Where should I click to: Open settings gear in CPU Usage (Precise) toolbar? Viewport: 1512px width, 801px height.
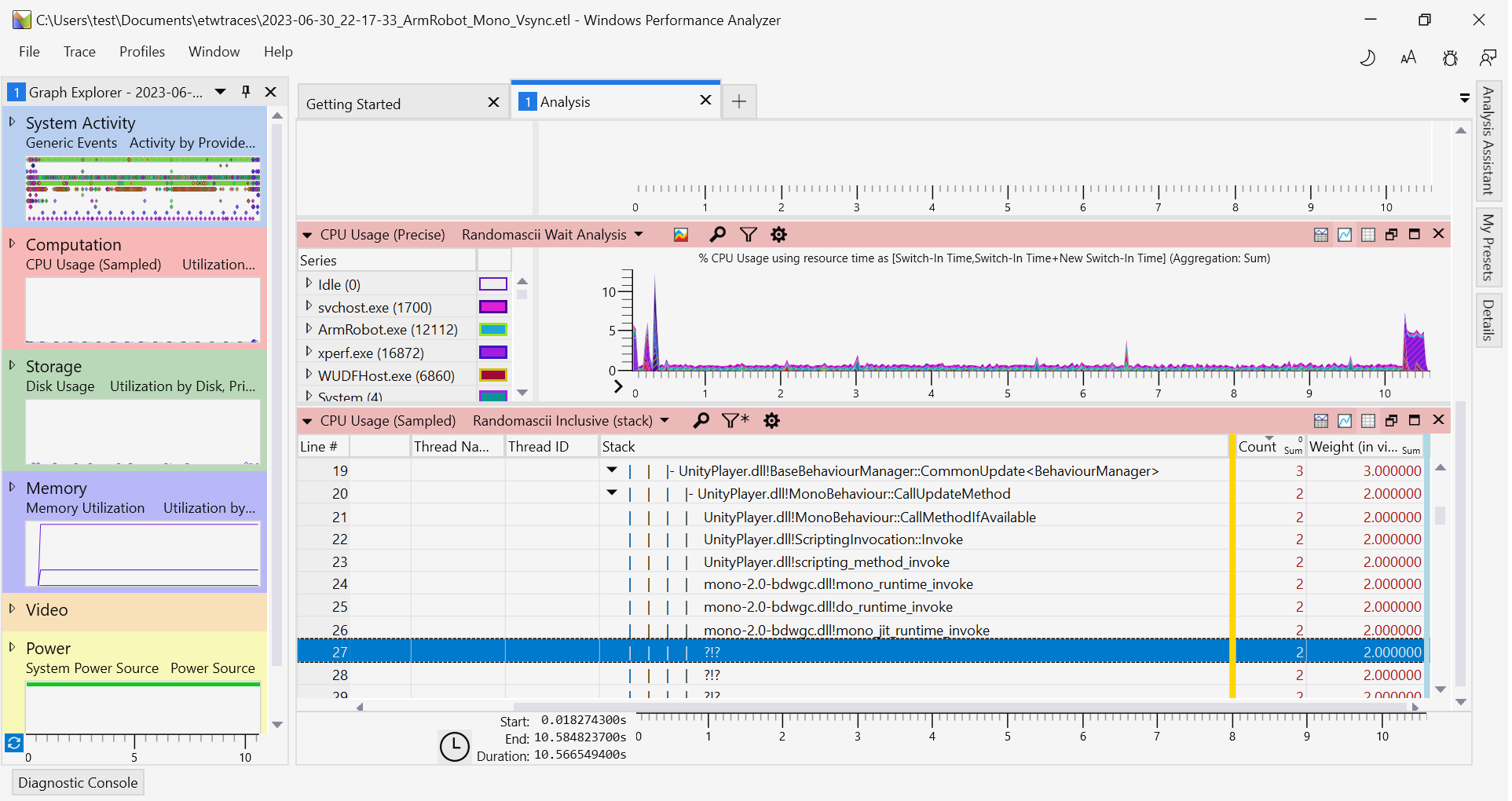click(x=778, y=235)
